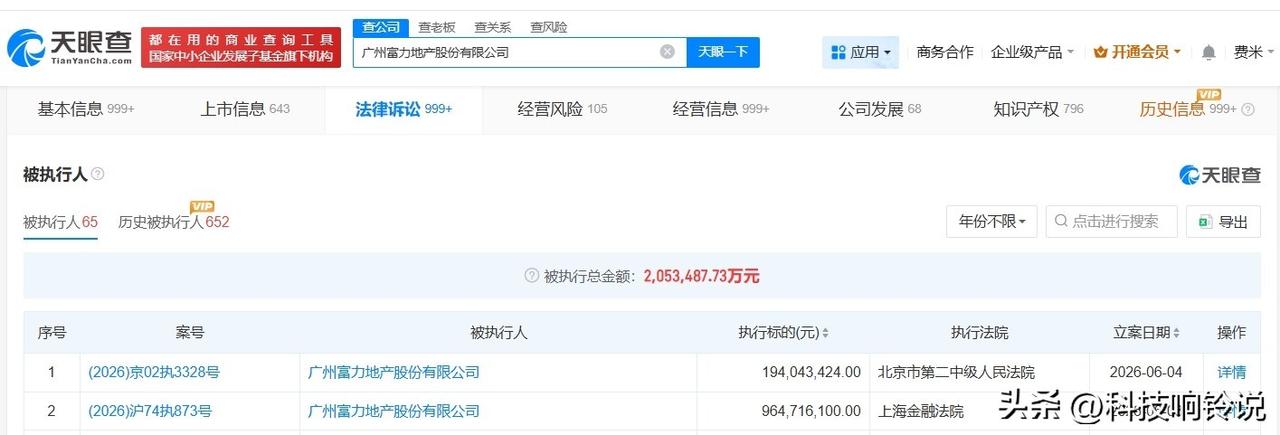Open company link in row 2 被执行人 column

[x=394, y=411]
